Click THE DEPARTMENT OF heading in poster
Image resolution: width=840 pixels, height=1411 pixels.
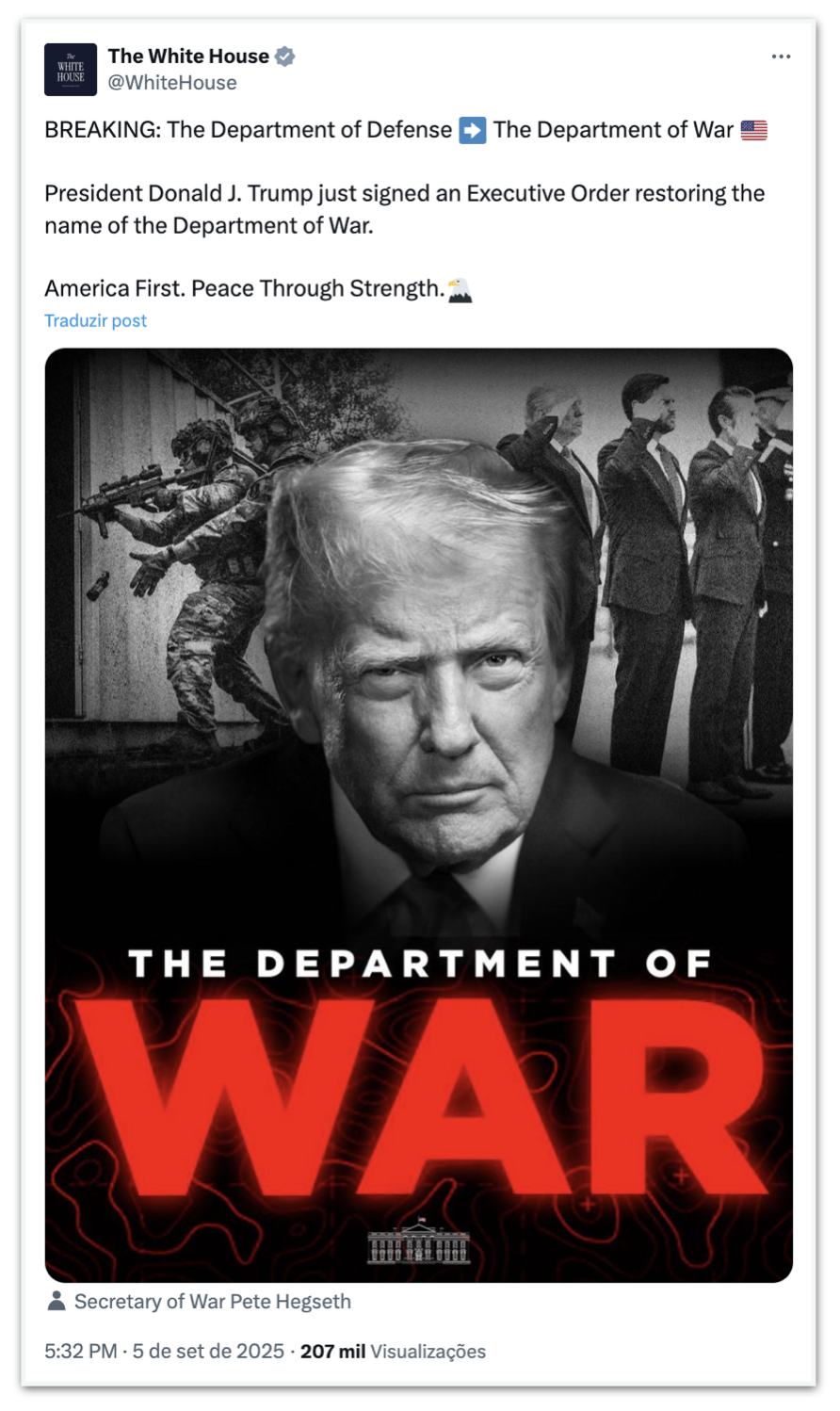point(419,963)
